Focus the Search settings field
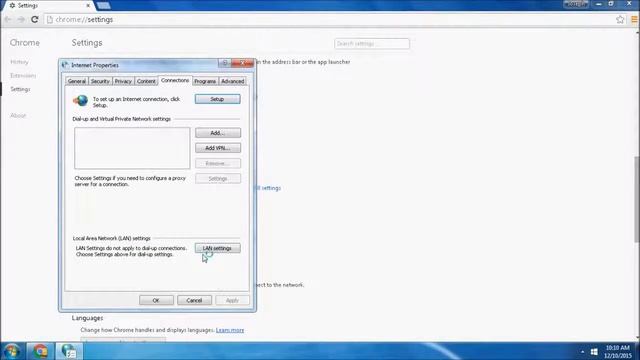The width and height of the screenshot is (640, 360). (x=372, y=44)
